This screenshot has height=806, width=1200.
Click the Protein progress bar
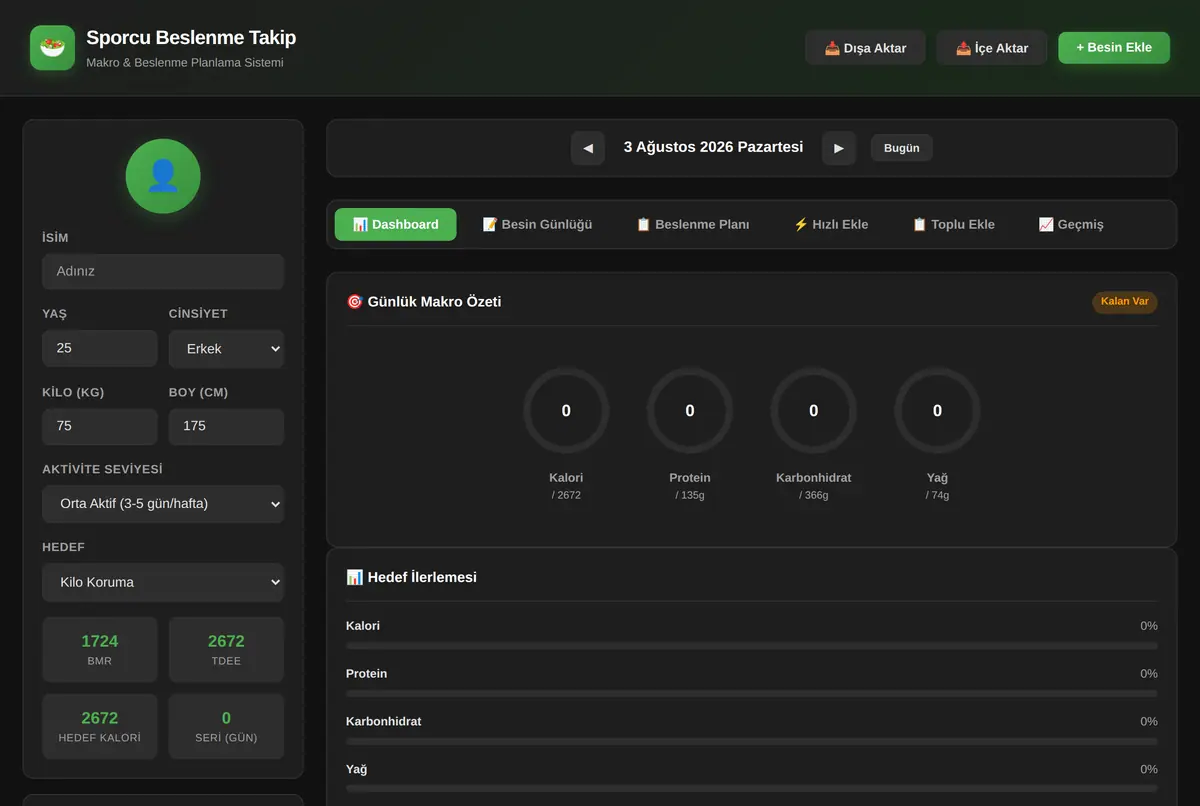tap(752, 694)
